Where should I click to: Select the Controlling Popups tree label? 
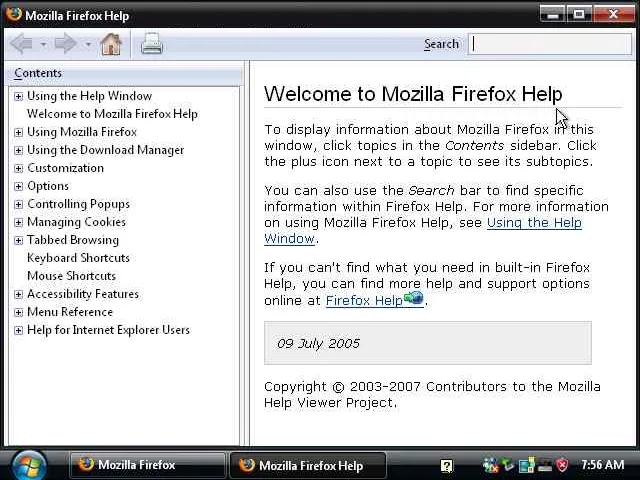78,204
